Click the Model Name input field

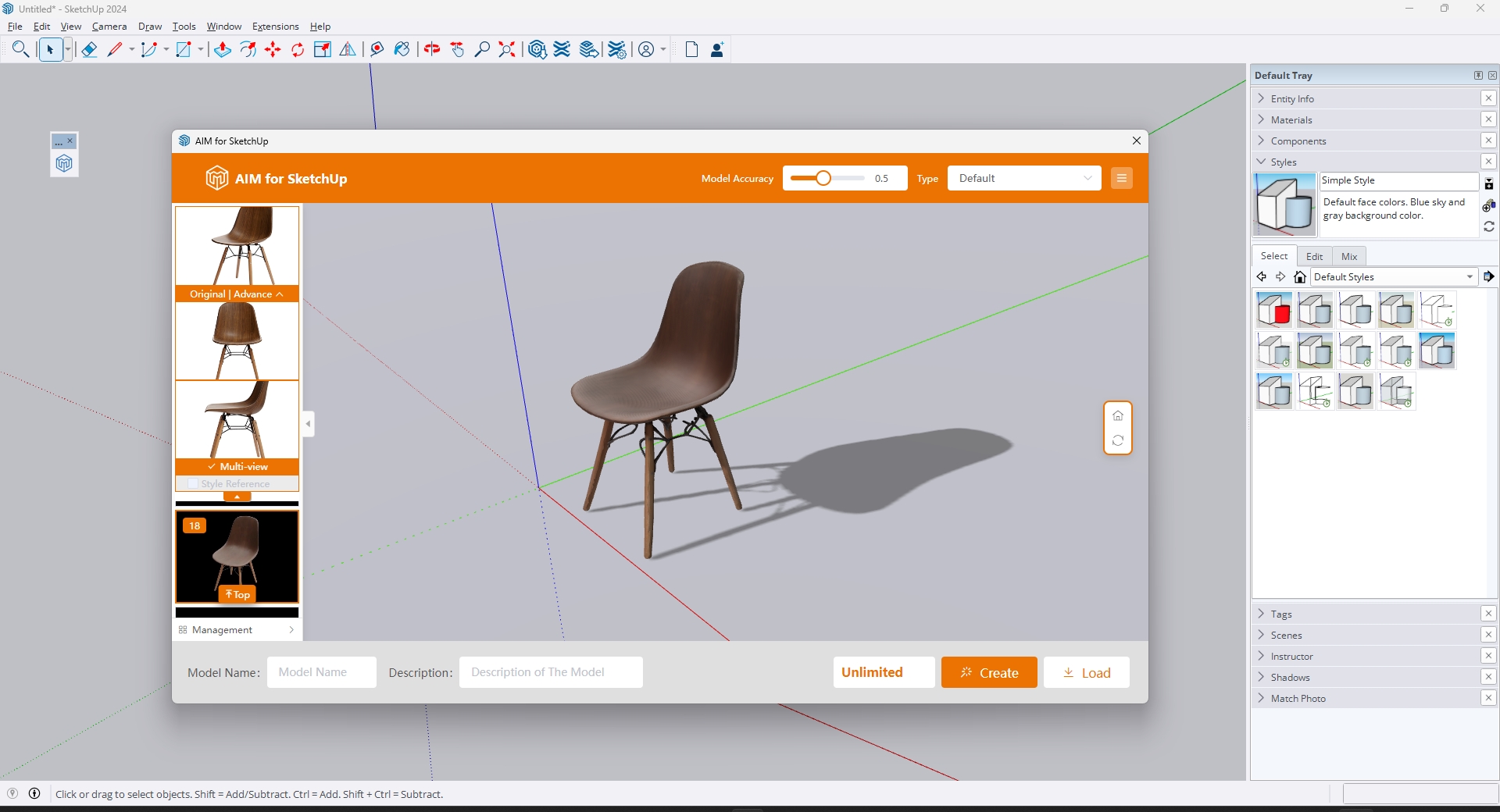tap(321, 672)
